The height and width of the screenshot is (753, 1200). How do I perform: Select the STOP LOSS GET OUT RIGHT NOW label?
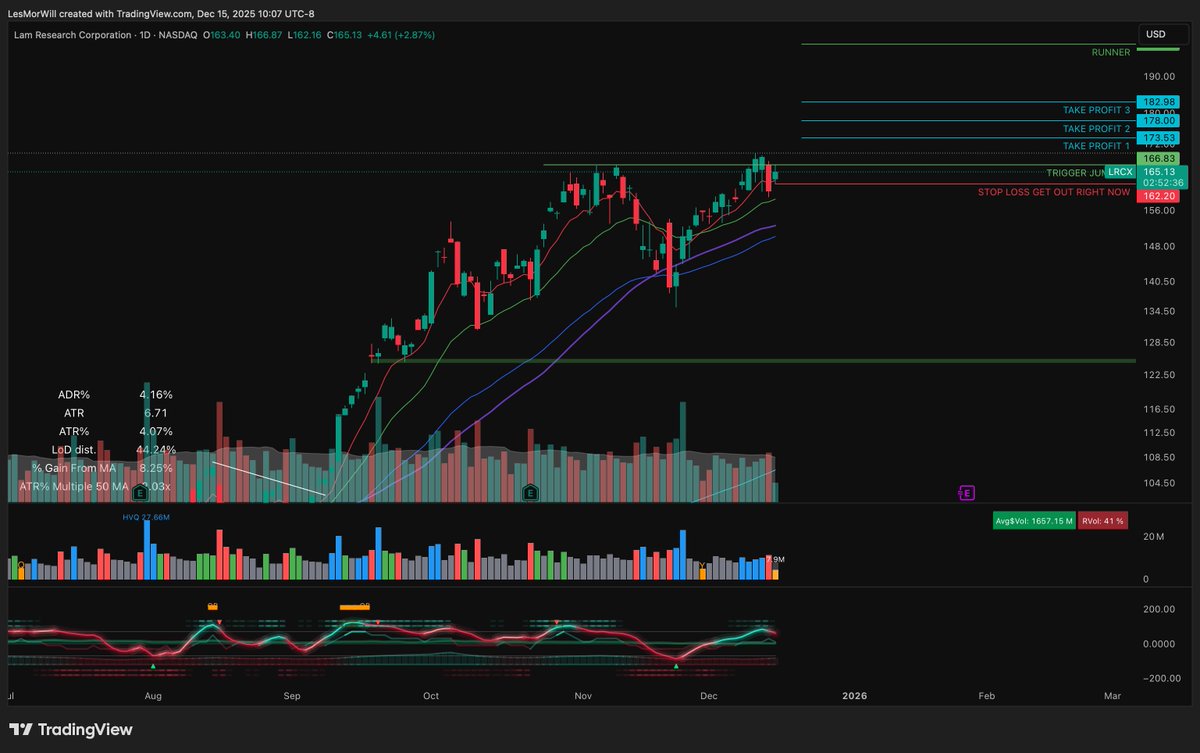[1054, 191]
